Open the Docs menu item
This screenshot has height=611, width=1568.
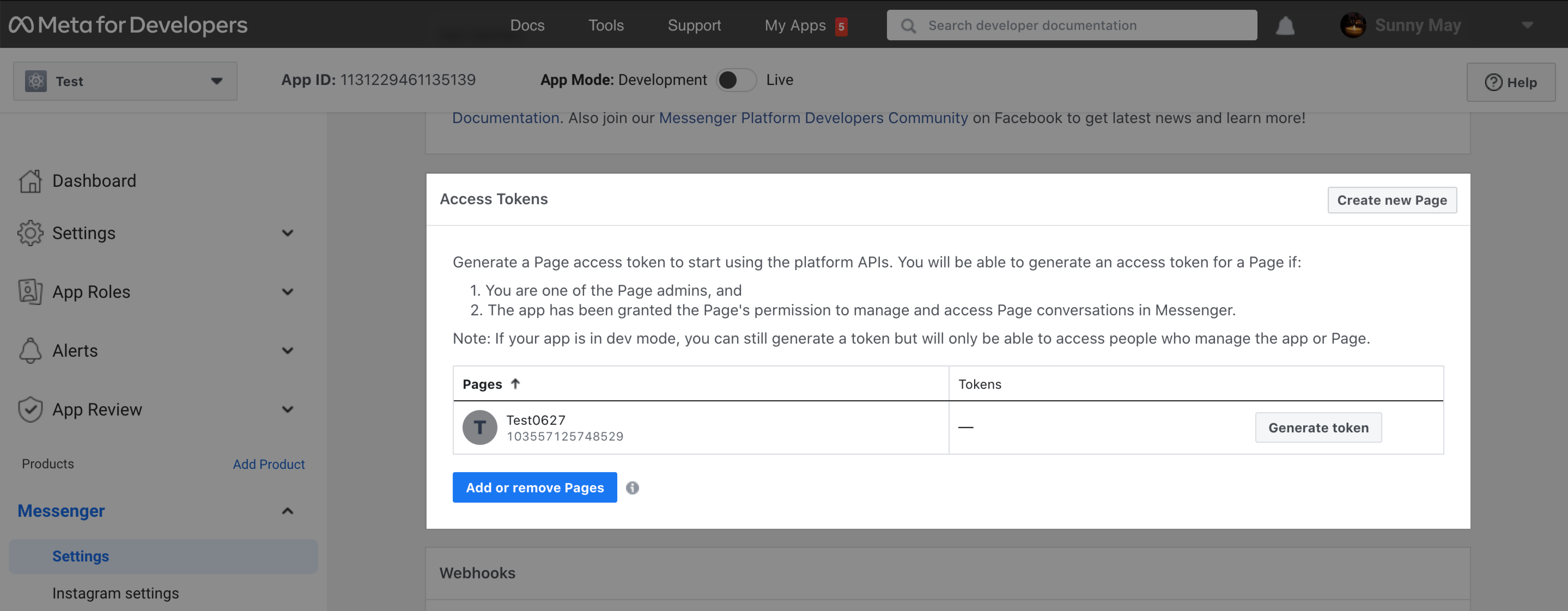tap(527, 26)
